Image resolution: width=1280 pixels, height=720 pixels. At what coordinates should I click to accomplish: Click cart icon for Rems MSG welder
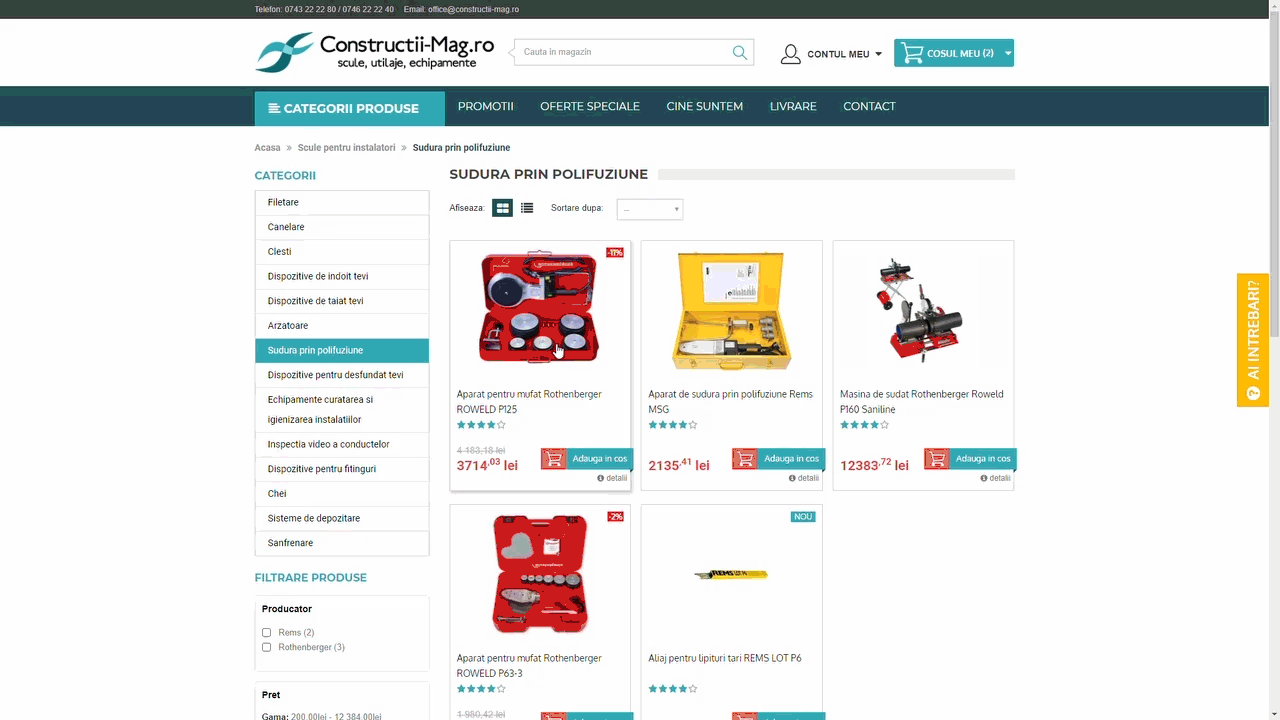744,459
